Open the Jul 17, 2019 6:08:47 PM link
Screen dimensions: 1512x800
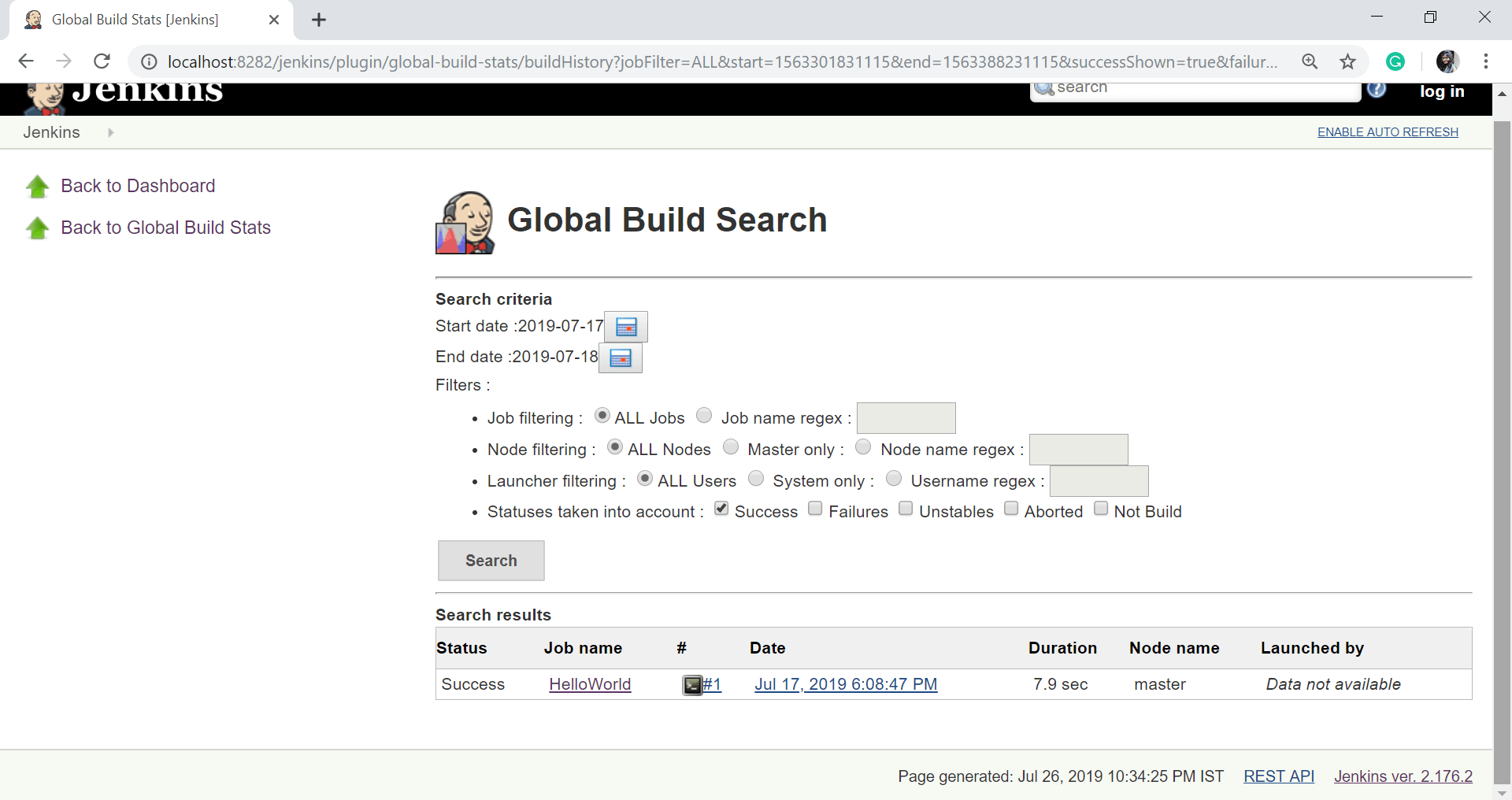pyautogui.click(x=846, y=684)
